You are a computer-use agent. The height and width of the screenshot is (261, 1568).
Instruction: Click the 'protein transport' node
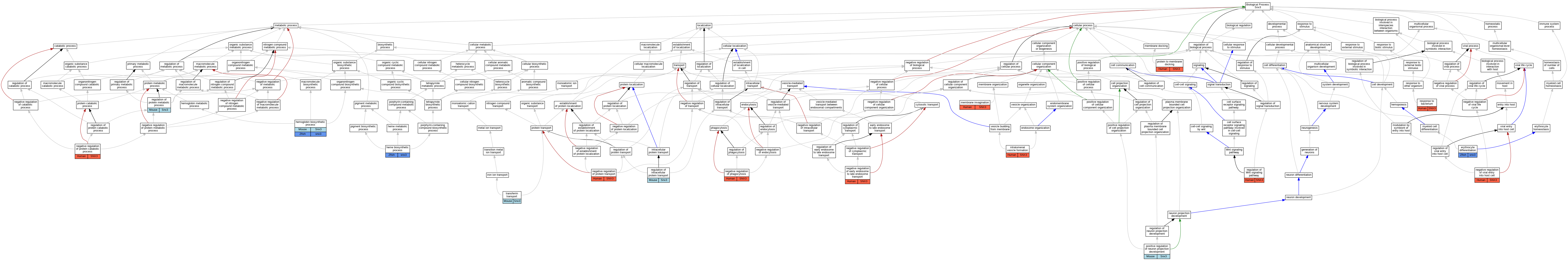click(541, 128)
